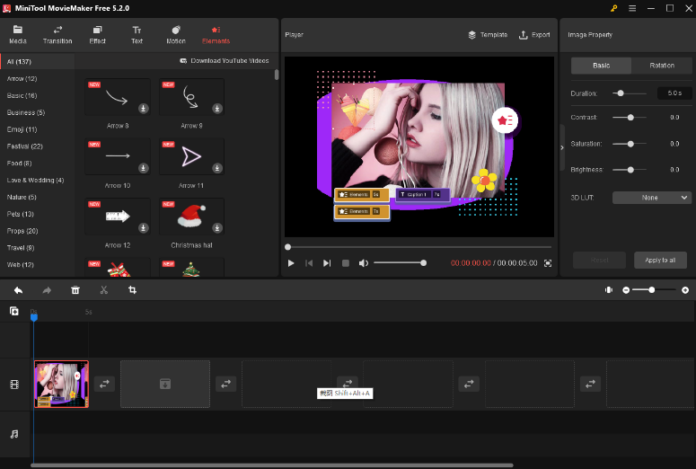The height and width of the screenshot is (469, 696).
Task: Open the Effect tab
Action: pyautogui.click(x=97, y=35)
